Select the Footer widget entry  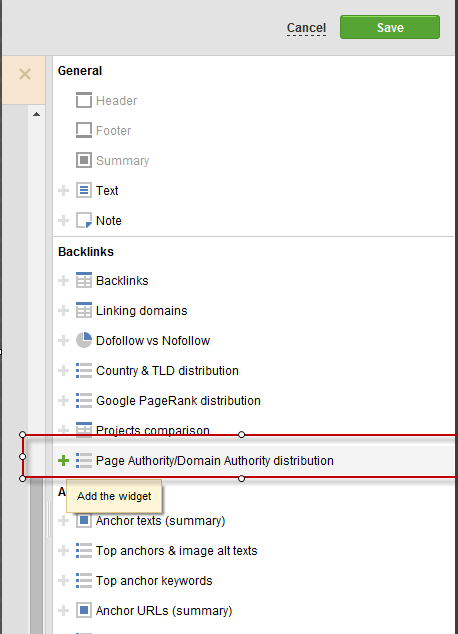[113, 130]
